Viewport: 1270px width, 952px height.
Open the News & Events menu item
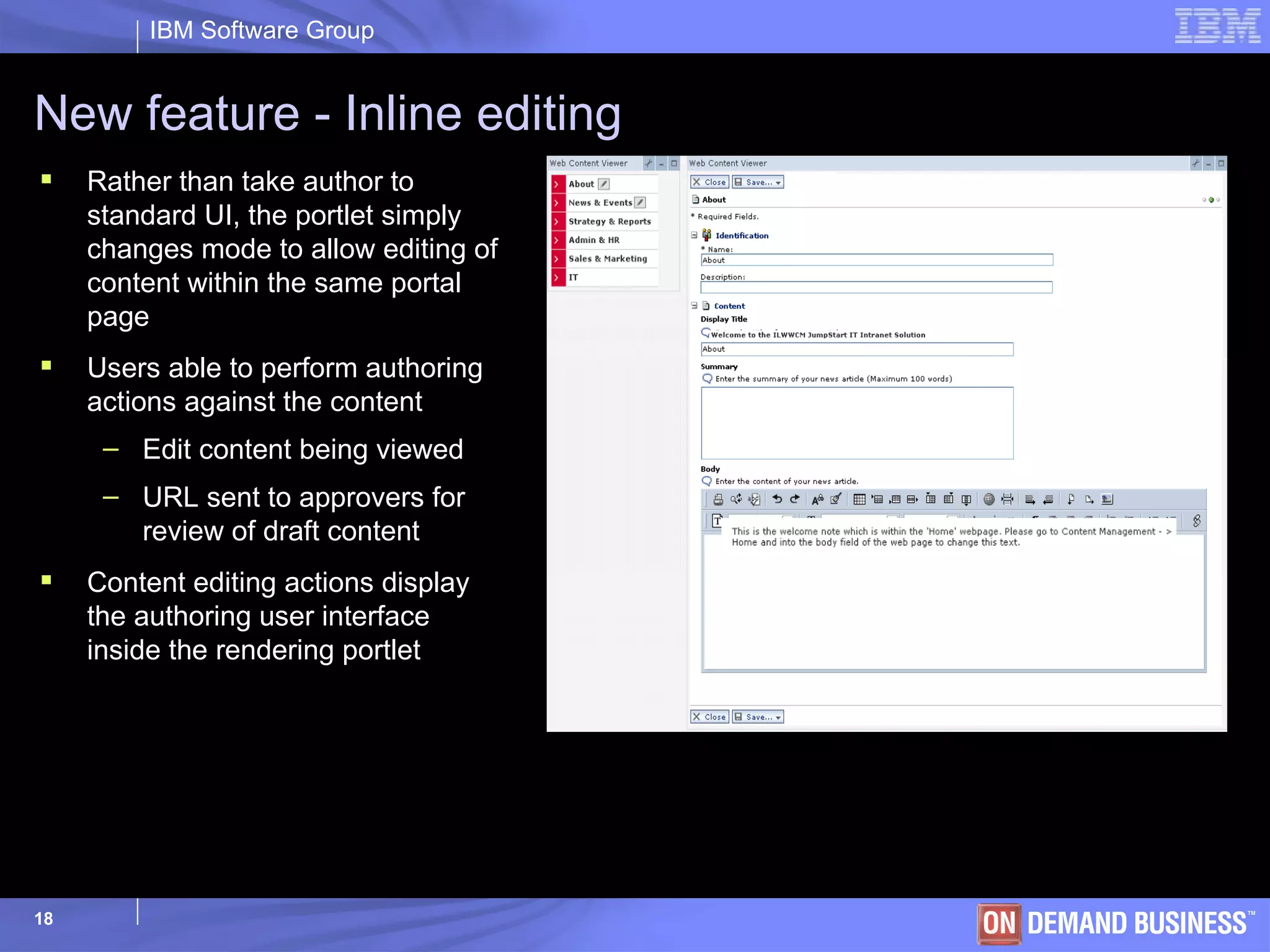(x=600, y=203)
